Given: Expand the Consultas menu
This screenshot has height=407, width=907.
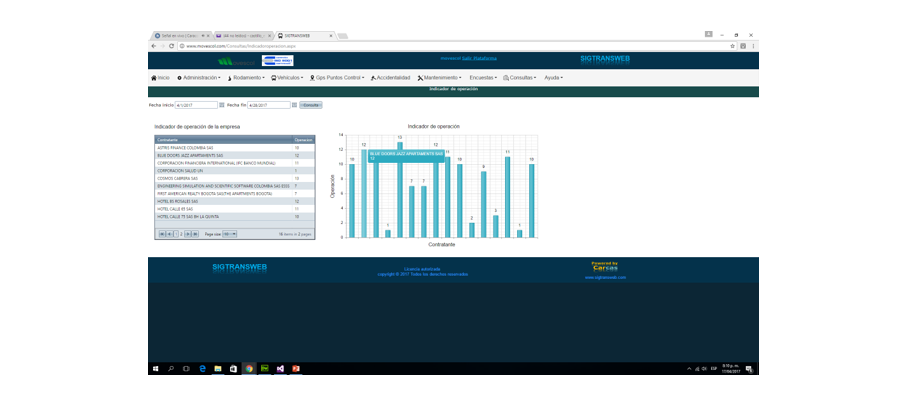Looking at the screenshot, I should [519, 77].
